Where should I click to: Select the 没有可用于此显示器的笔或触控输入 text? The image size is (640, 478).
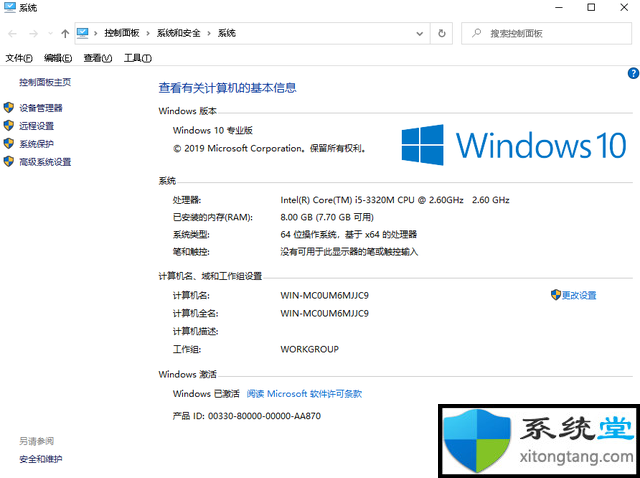pos(349,252)
